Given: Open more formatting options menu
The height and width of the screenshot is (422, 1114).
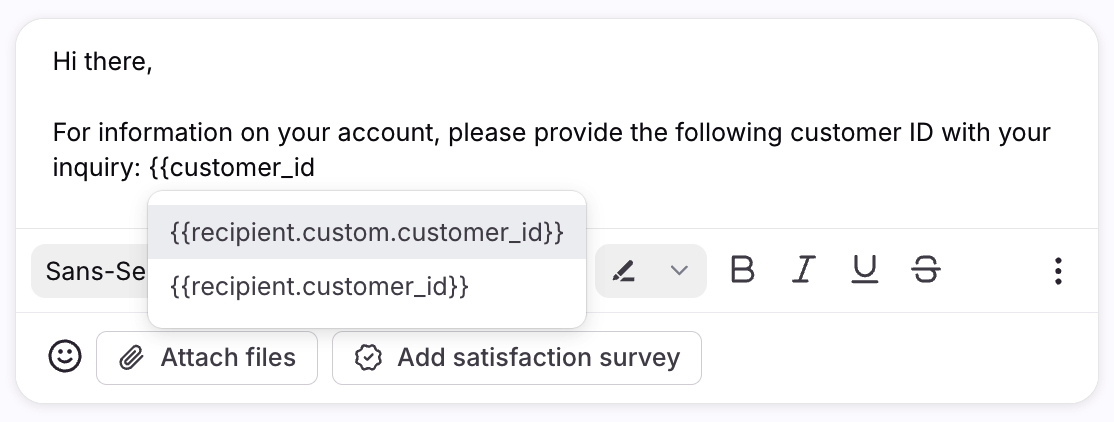Looking at the screenshot, I should [1058, 270].
